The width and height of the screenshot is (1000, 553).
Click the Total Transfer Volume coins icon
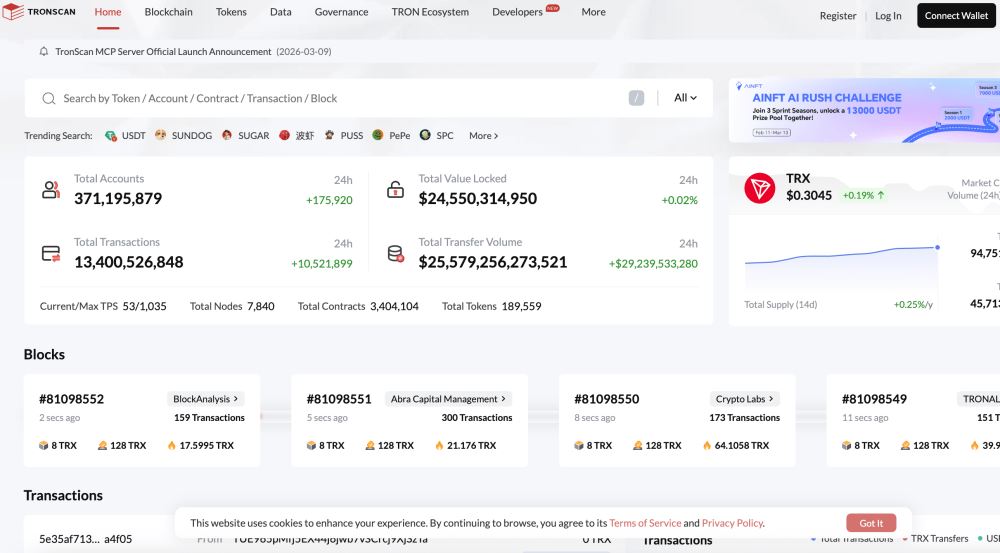(395, 253)
